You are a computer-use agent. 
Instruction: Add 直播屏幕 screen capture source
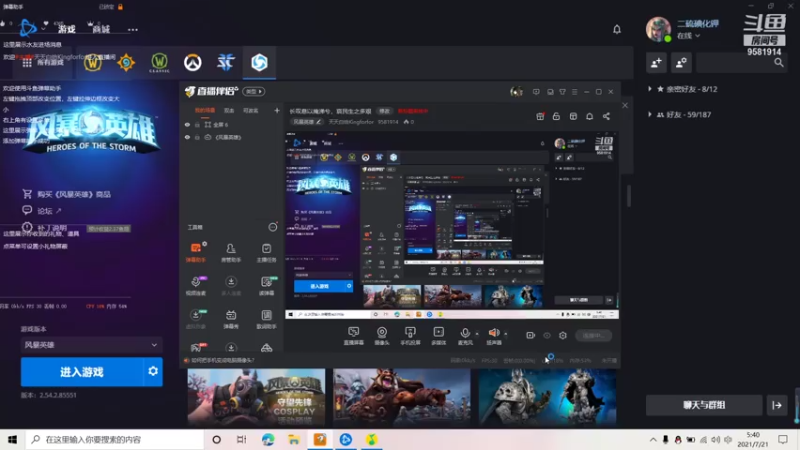(x=354, y=336)
